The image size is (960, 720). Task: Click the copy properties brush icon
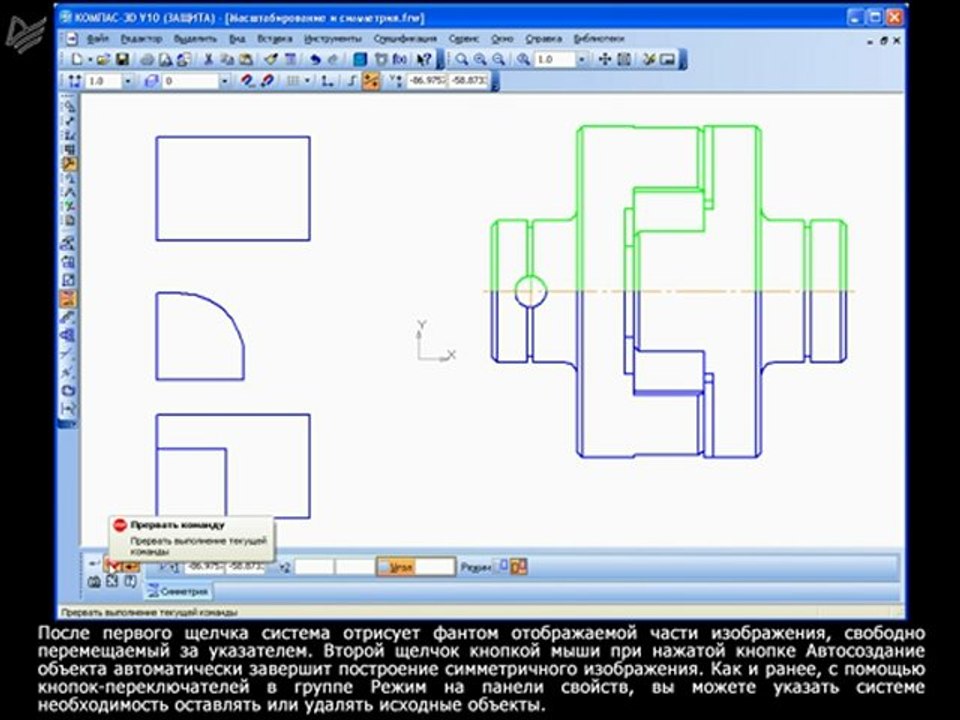coord(271,59)
